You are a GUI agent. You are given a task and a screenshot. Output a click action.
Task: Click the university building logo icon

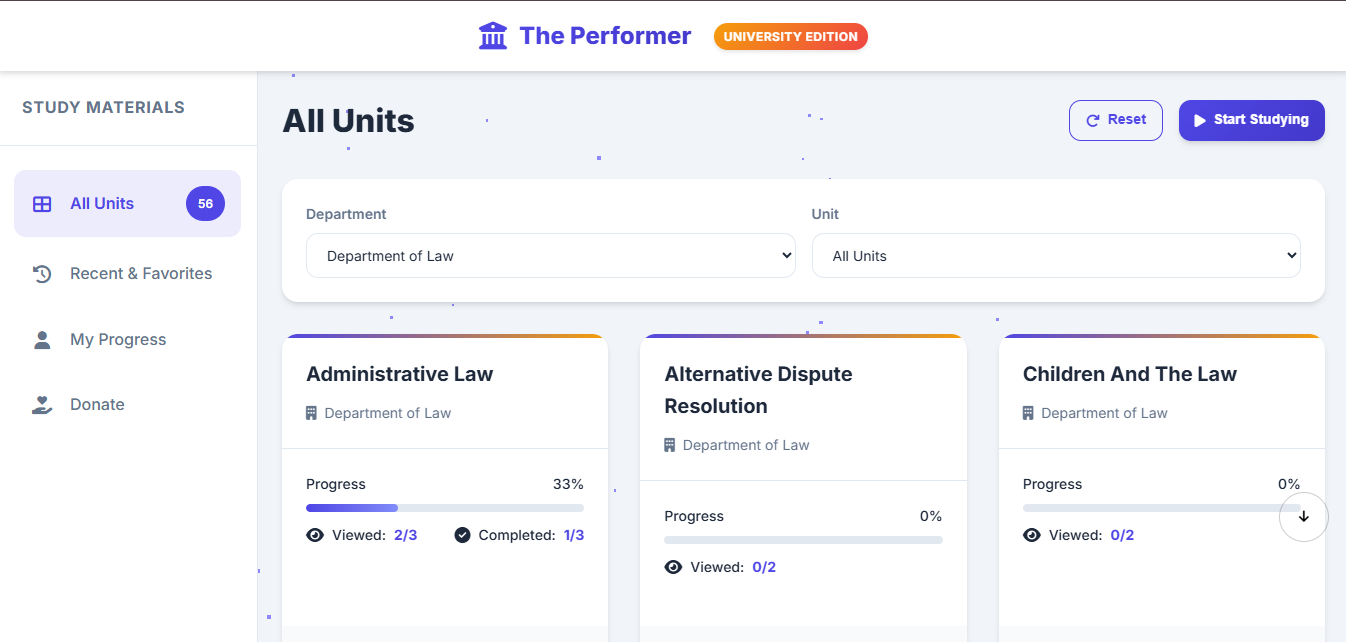tap(493, 36)
